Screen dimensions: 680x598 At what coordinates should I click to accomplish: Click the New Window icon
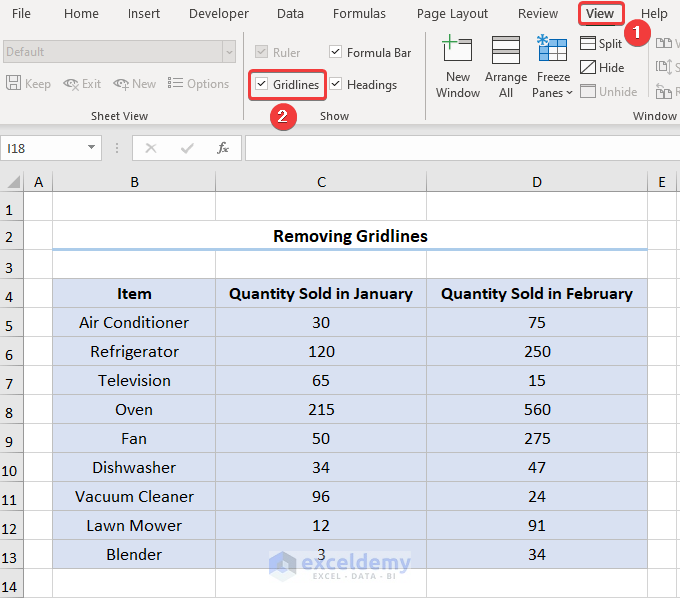pyautogui.click(x=458, y=52)
